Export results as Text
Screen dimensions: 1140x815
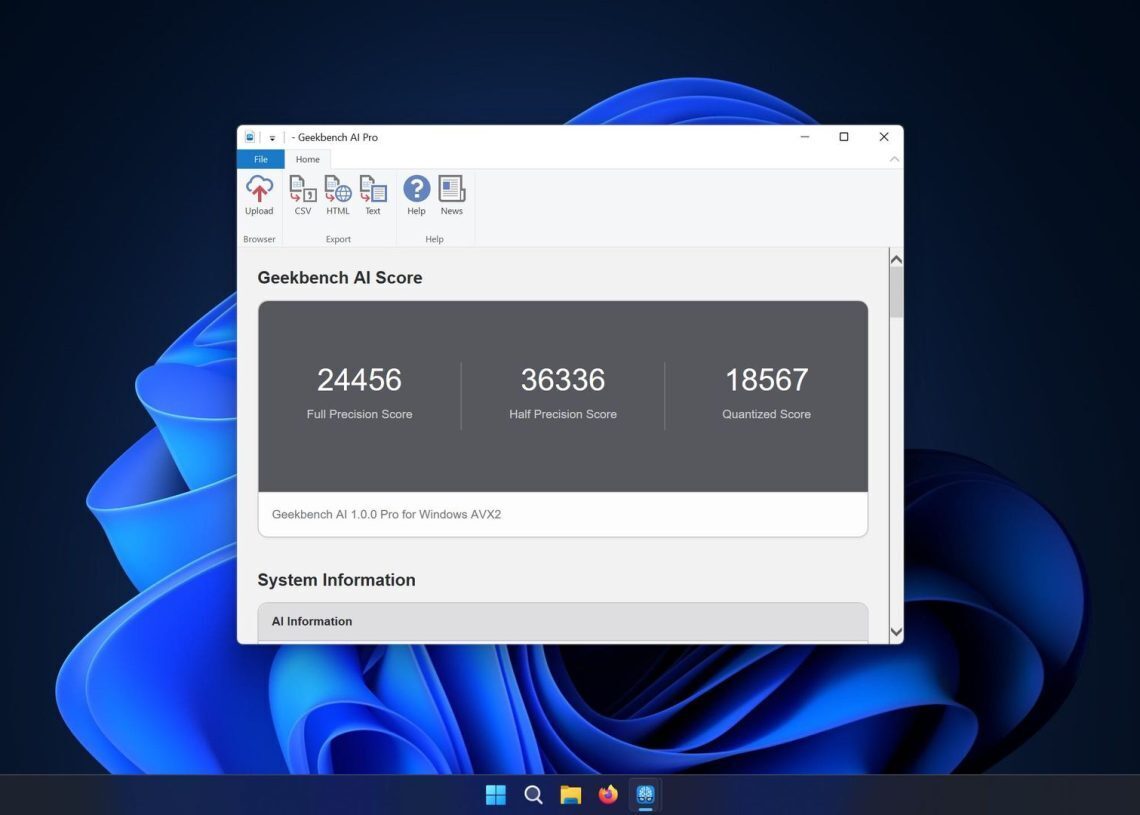[x=373, y=195]
